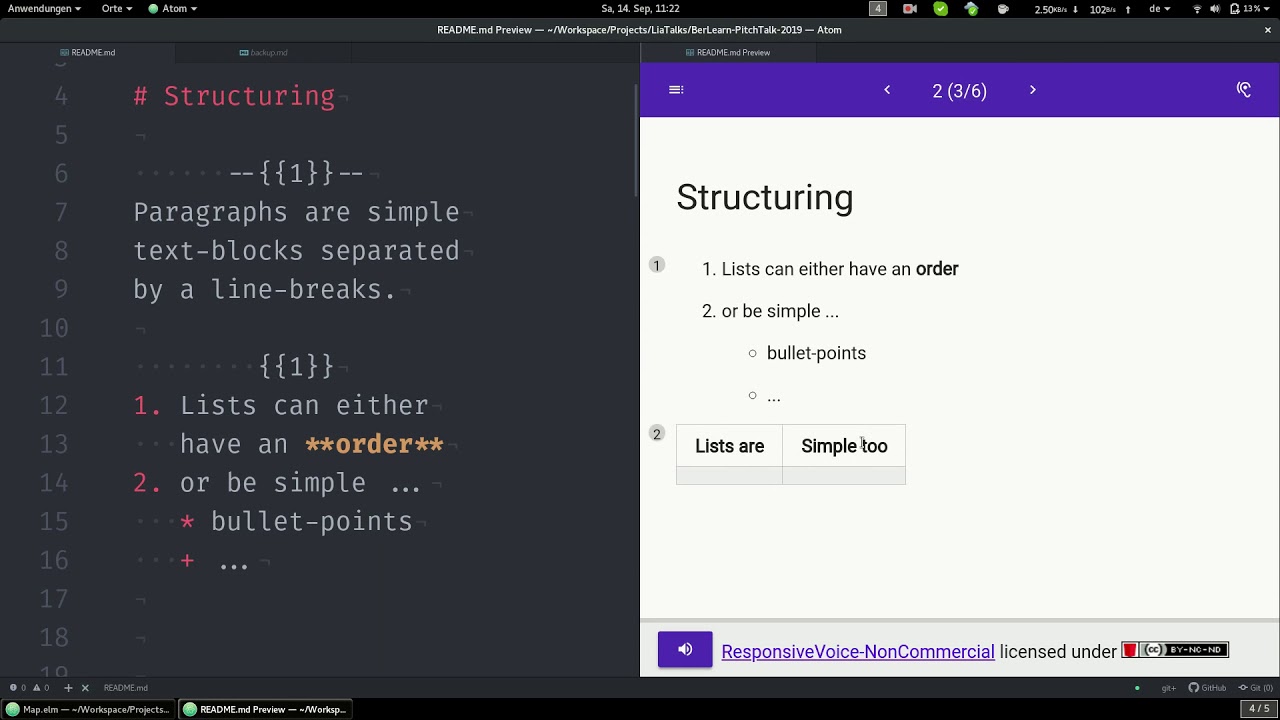The width and height of the screenshot is (1280, 720).
Task: Open the presentation mode icon in the purple header
Action: 1244,90
